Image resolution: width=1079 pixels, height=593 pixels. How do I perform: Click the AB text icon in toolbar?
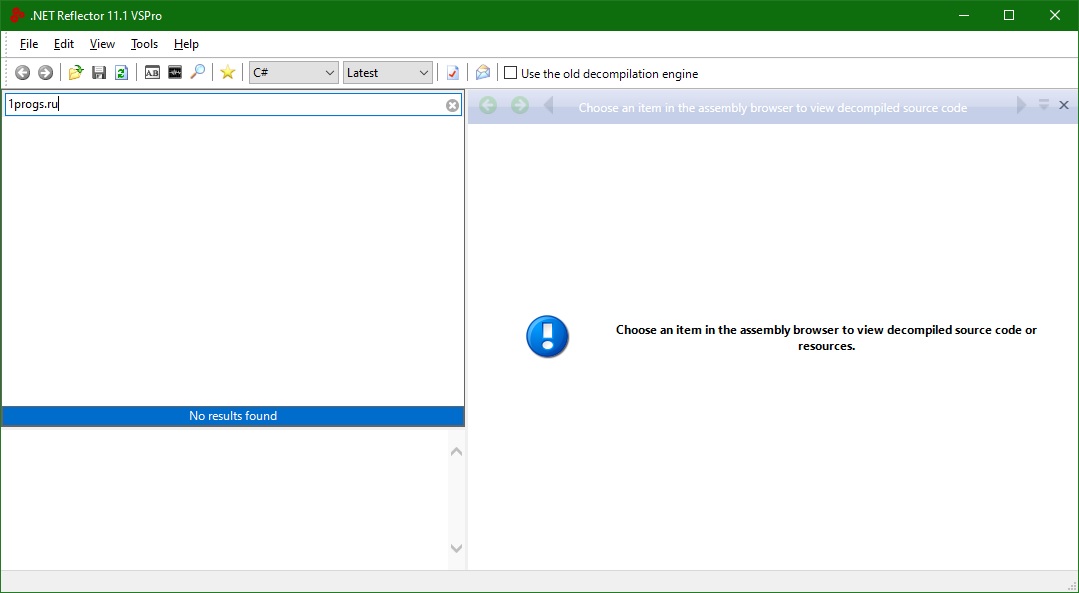tap(152, 73)
